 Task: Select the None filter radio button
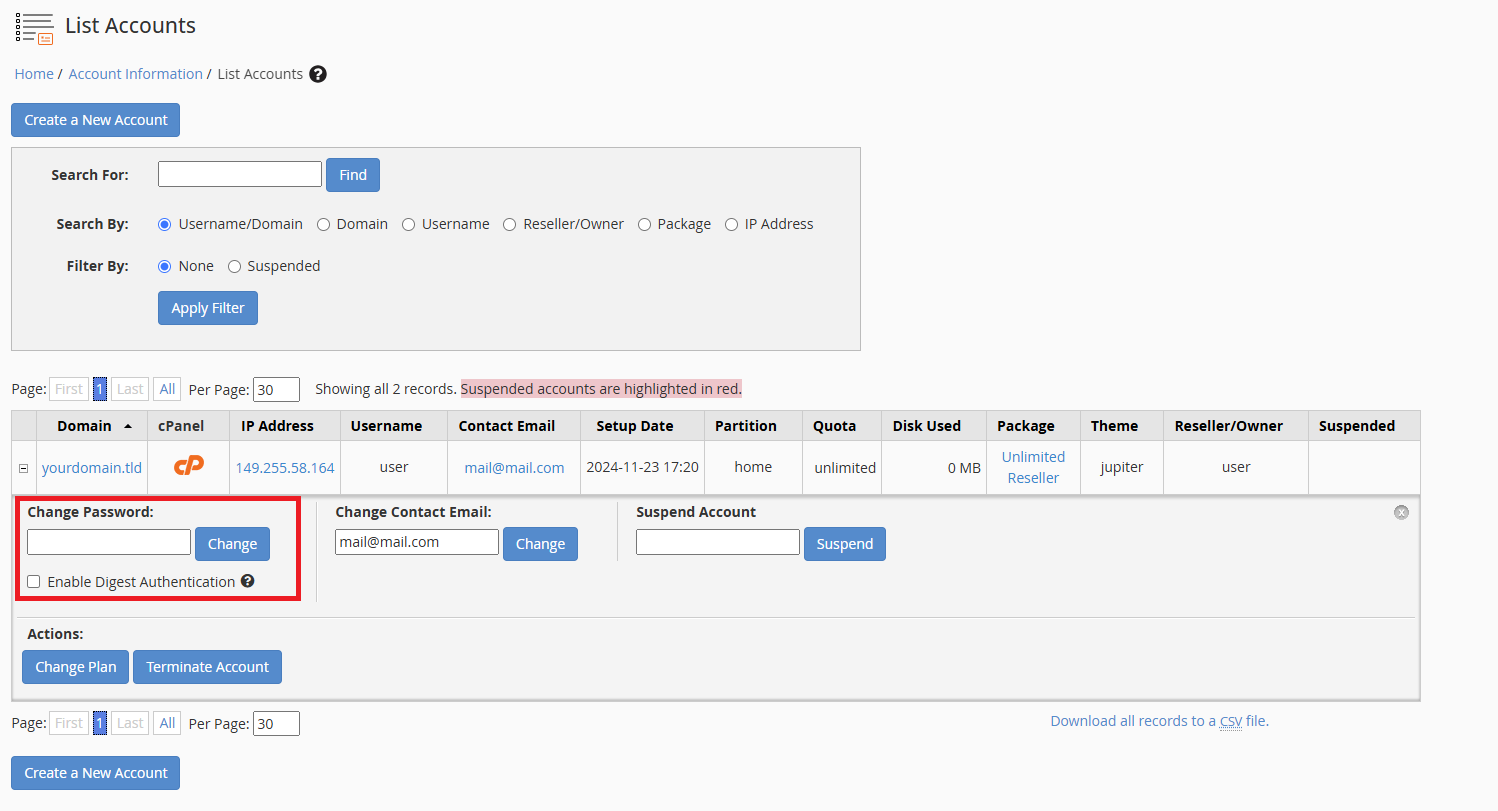tap(165, 266)
